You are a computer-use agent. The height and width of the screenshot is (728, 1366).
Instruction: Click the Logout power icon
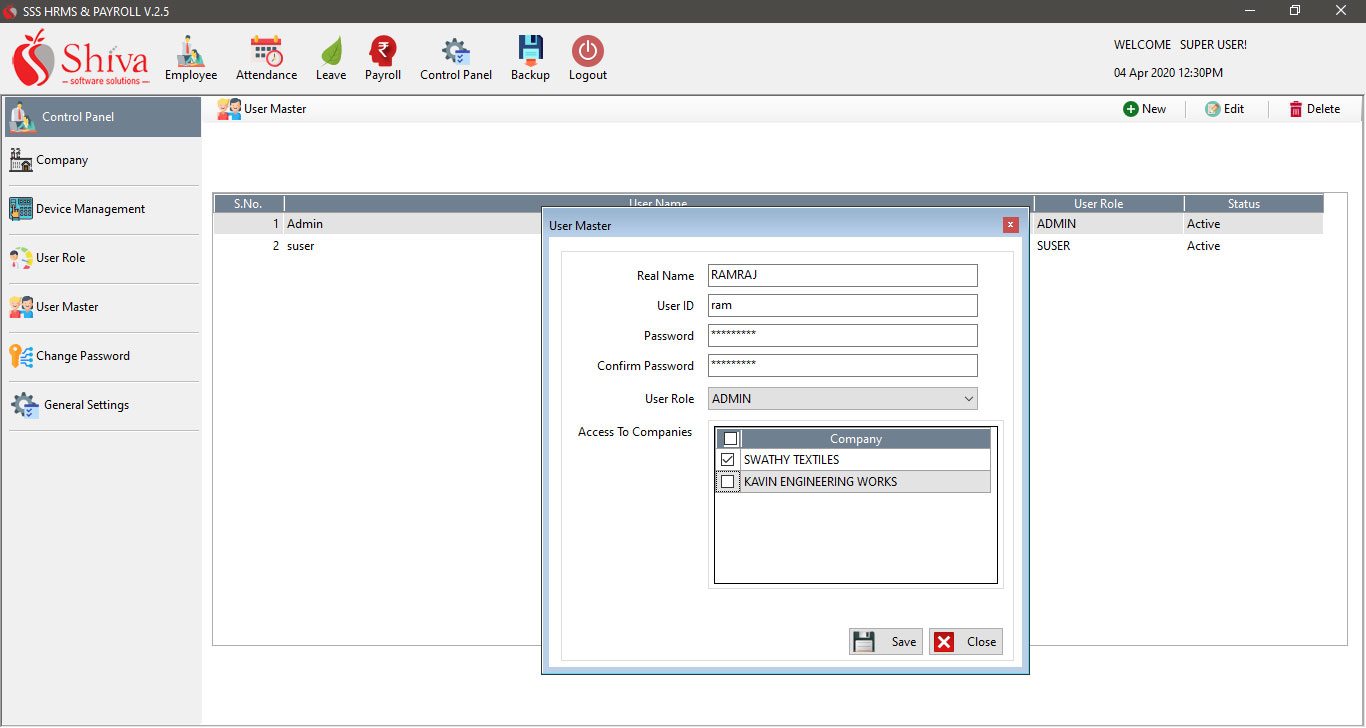[587, 52]
